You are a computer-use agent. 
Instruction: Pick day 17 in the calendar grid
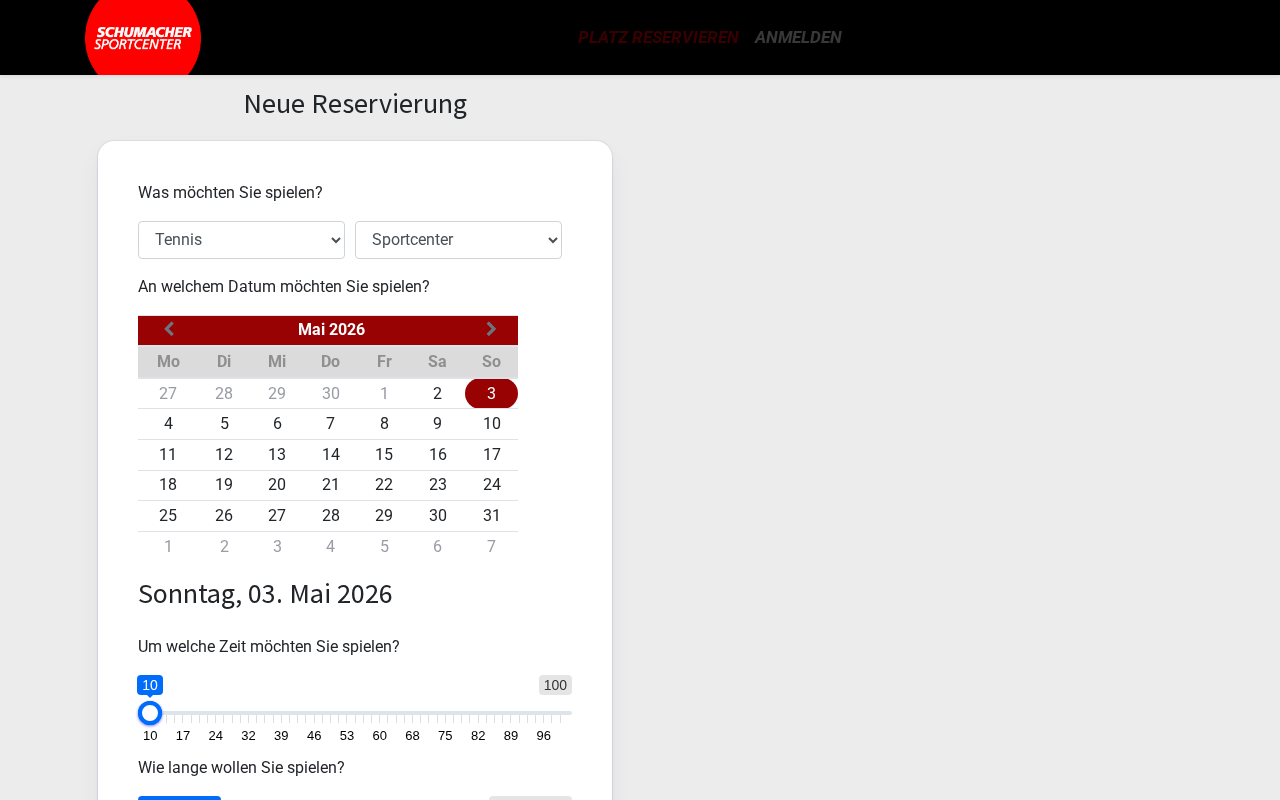[x=491, y=455]
